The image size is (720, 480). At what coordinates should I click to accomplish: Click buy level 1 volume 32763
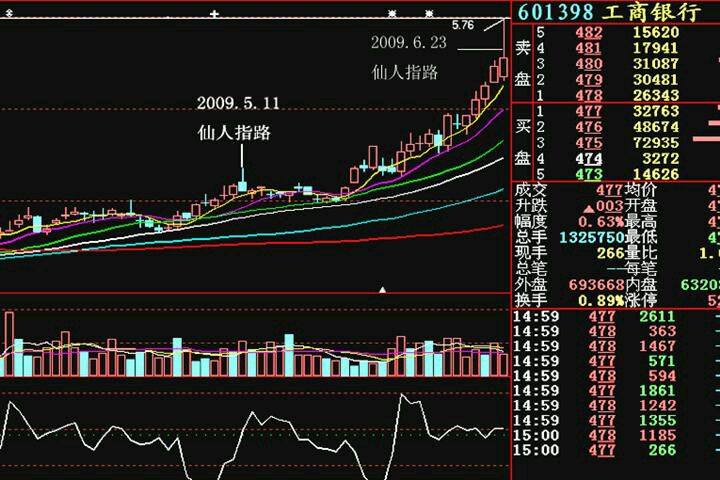click(x=655, y=112)
